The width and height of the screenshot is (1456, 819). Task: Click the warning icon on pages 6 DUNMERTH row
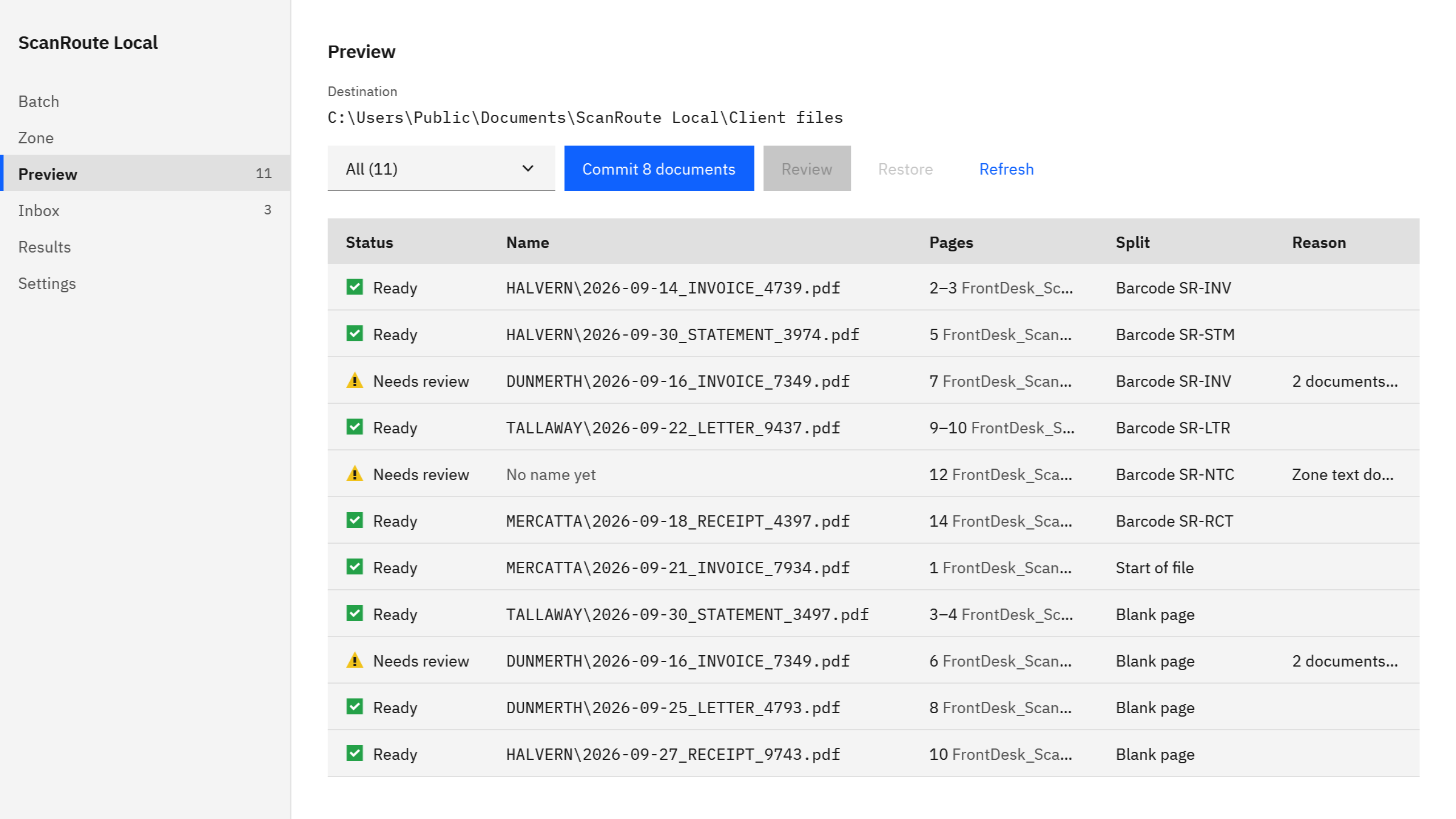(355, 660)
